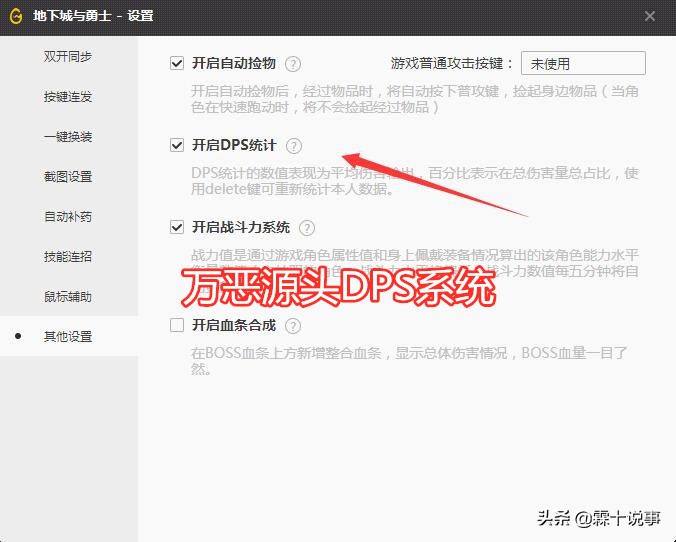Image resolution: width=676 pixels, height=542 pixels.
Task: Show the 技能连招 settings
Action: pyautogui.click(x=68, y=257)
